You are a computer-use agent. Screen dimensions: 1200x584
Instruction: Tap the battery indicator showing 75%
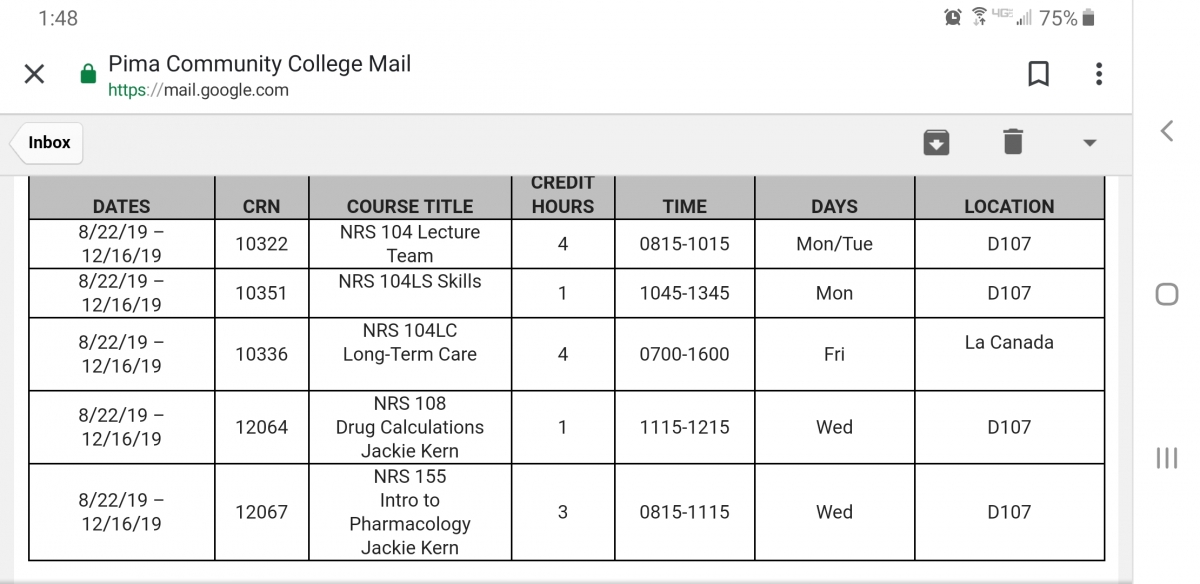(1067, 18)
